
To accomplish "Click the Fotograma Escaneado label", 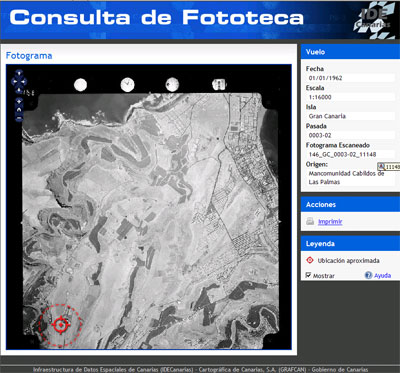I will [x=338, y=145].
